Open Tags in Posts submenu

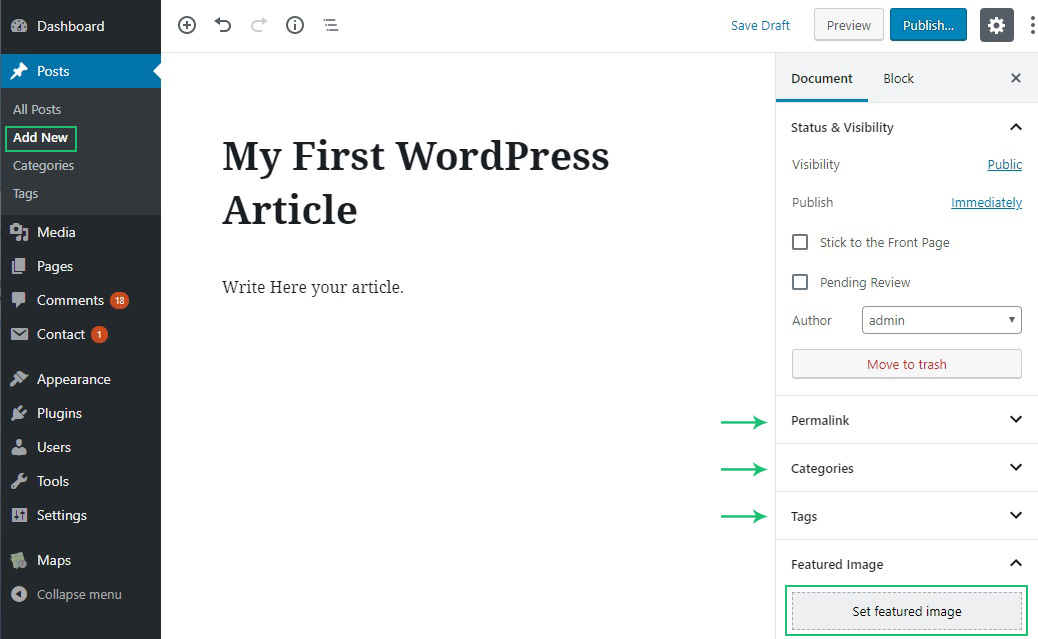coord(25,193)
